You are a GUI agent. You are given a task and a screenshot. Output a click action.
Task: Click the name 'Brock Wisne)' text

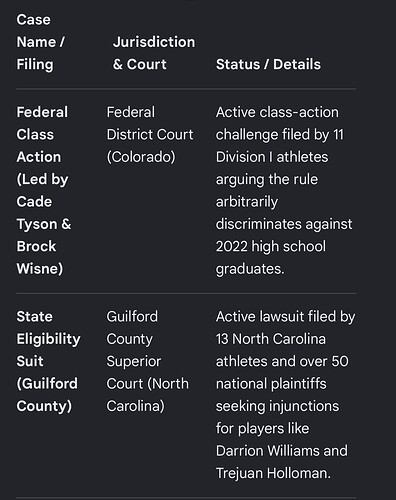[40, 257]
